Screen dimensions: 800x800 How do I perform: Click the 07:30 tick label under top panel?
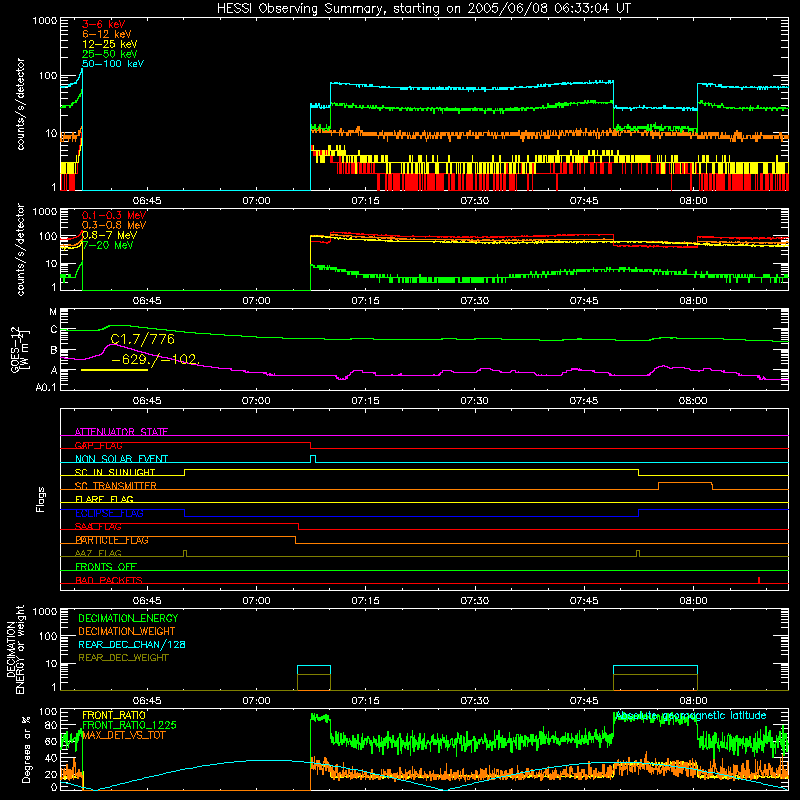(474, 201)
